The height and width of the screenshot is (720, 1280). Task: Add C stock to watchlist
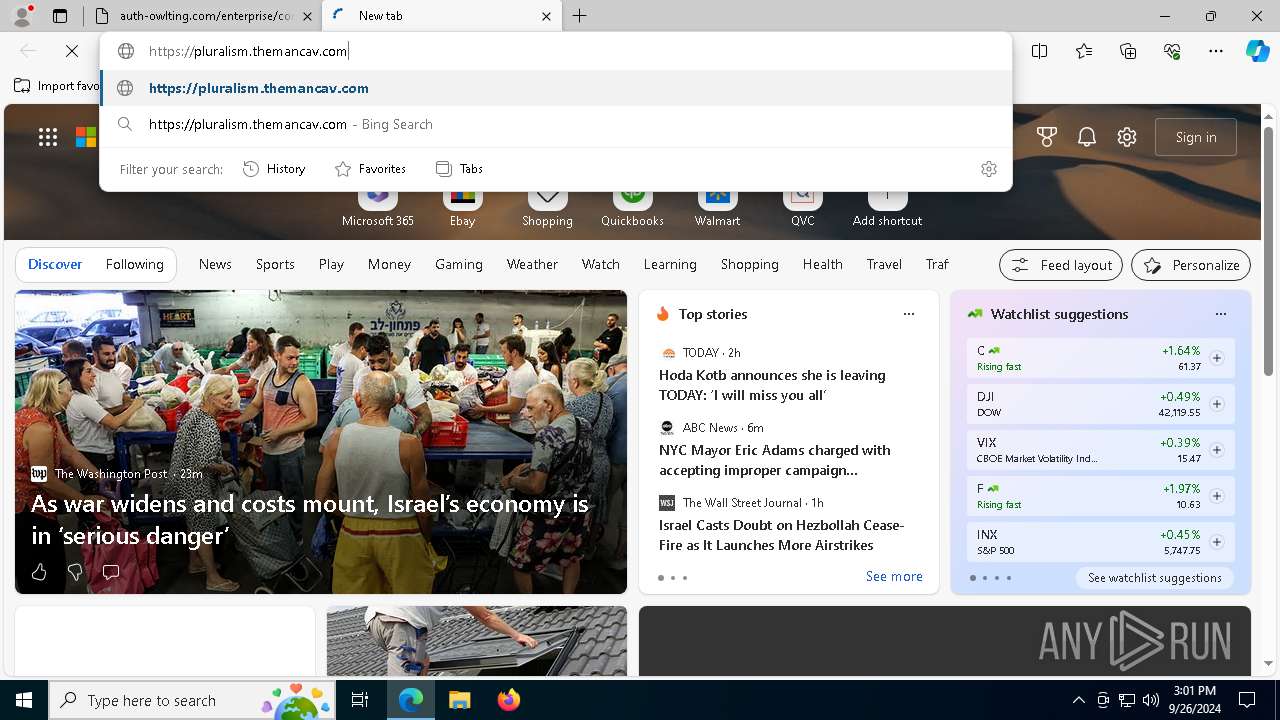(1217, 358)
